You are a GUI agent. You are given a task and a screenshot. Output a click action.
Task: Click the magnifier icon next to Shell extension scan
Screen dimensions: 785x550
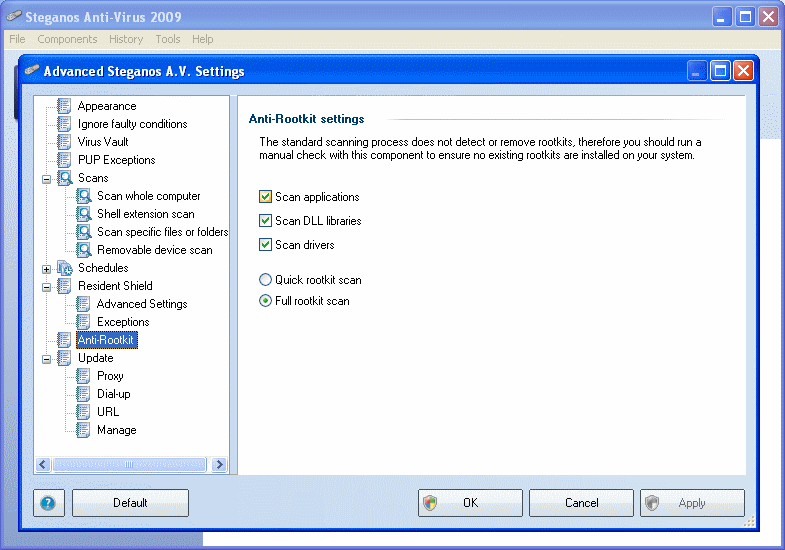[x=84, y=214]
